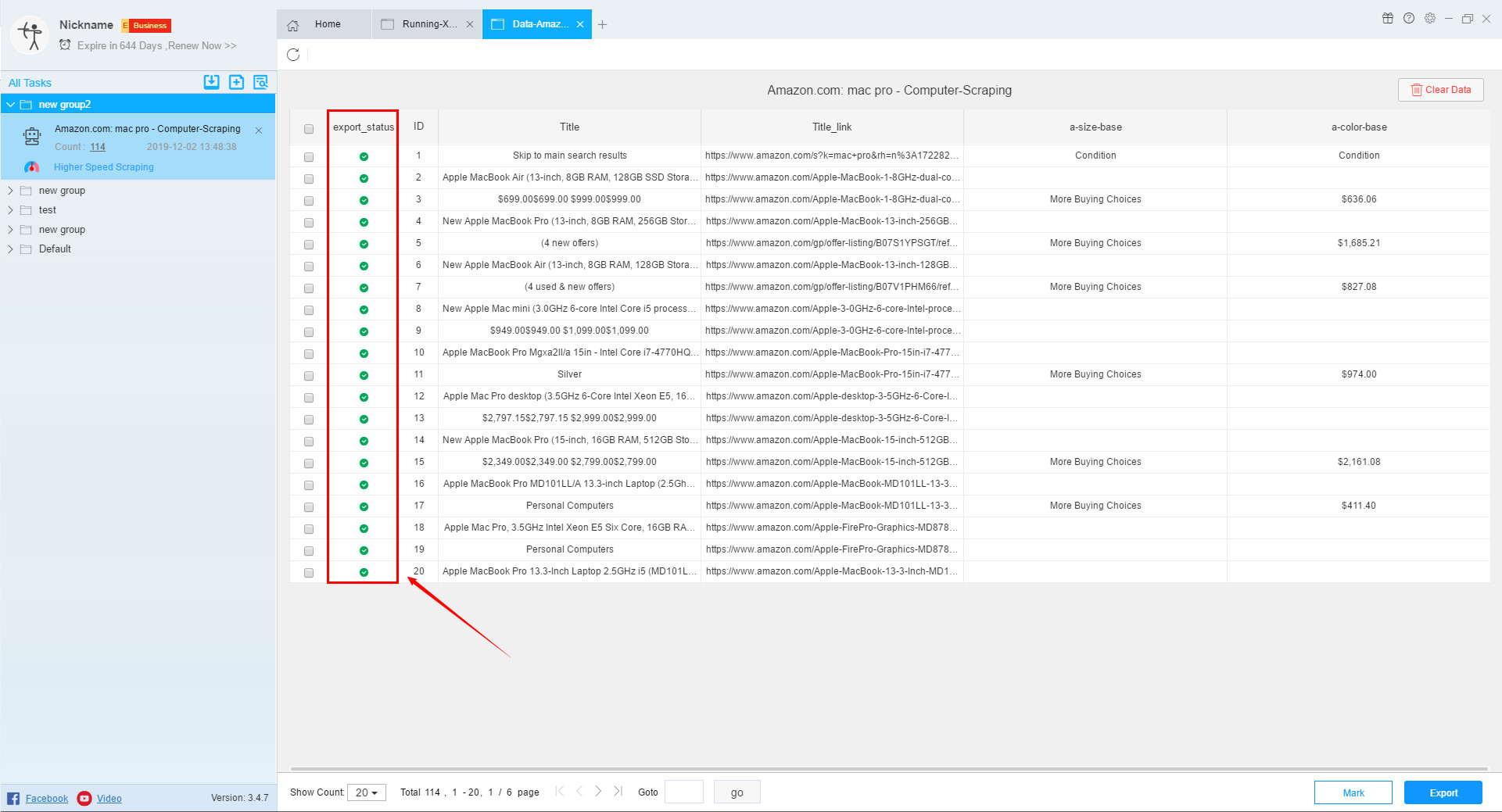The image size is (1502, 812).
Task: Check the row 11 checkbox
Action: (309, 376)
